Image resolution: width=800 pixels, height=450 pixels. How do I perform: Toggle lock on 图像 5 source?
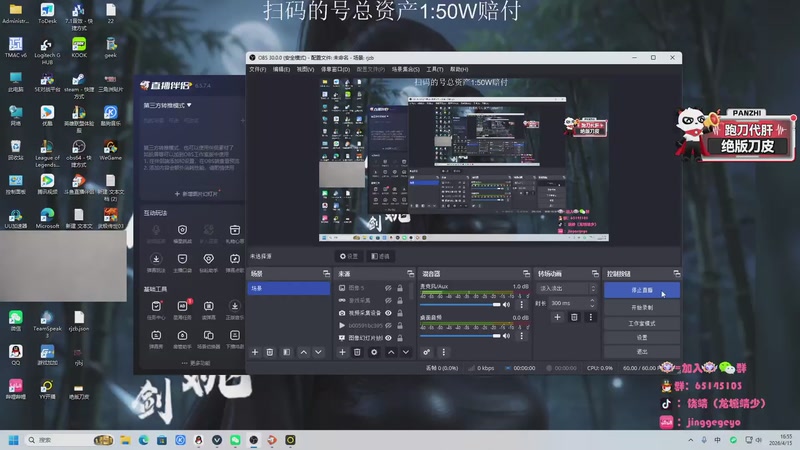coord(400,288)
